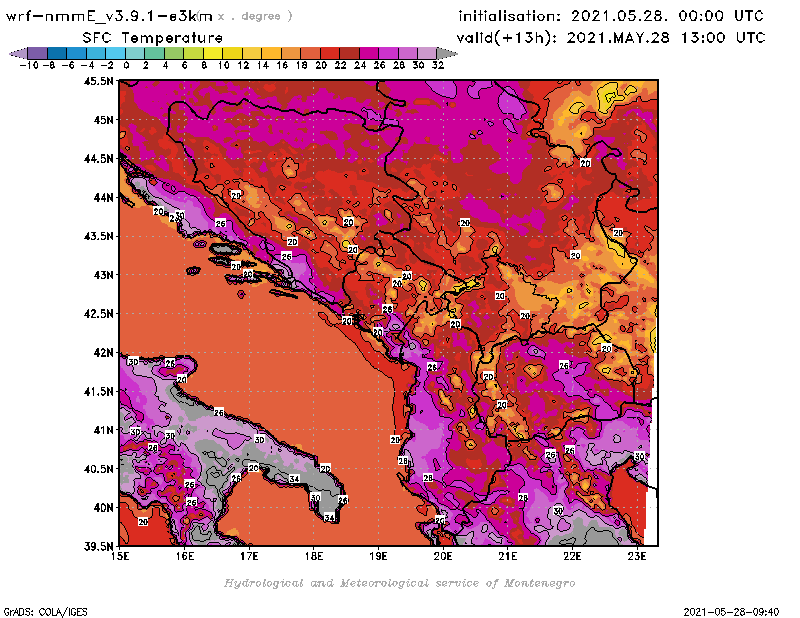Click the 41N latitude label

(x=104, y=430)
